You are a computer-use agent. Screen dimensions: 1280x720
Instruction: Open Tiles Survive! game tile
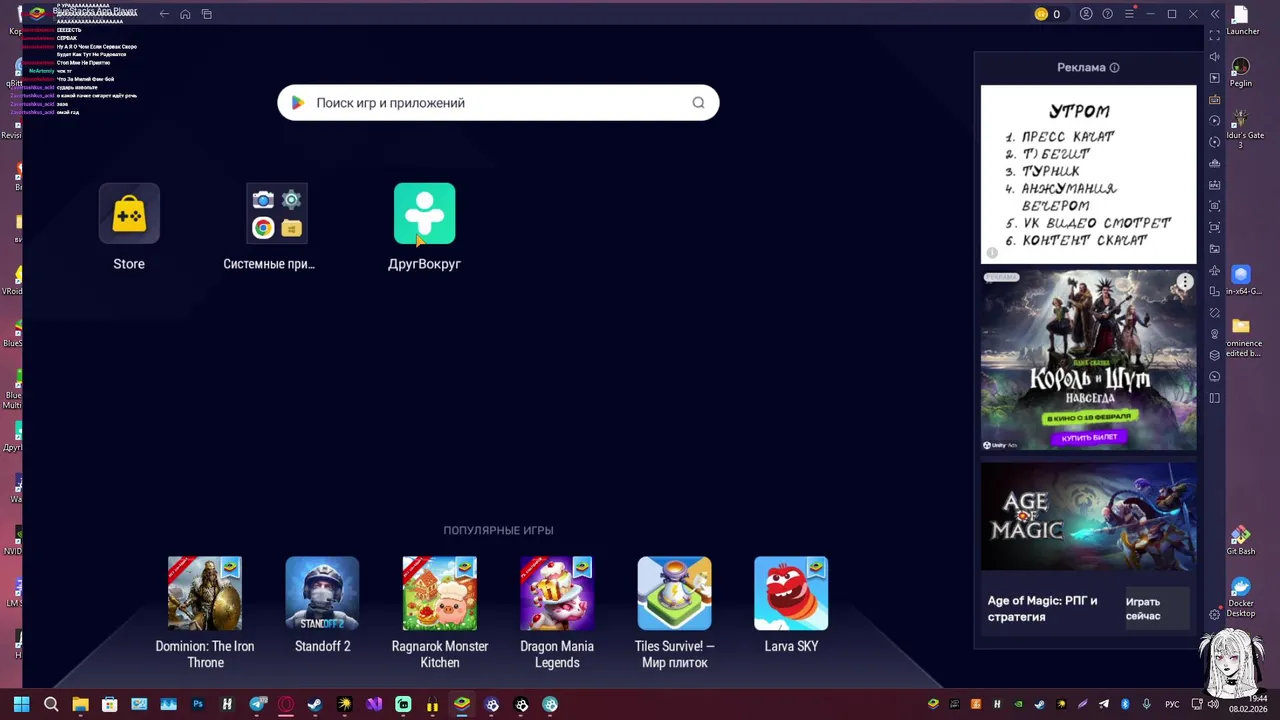tap(674, 612)
